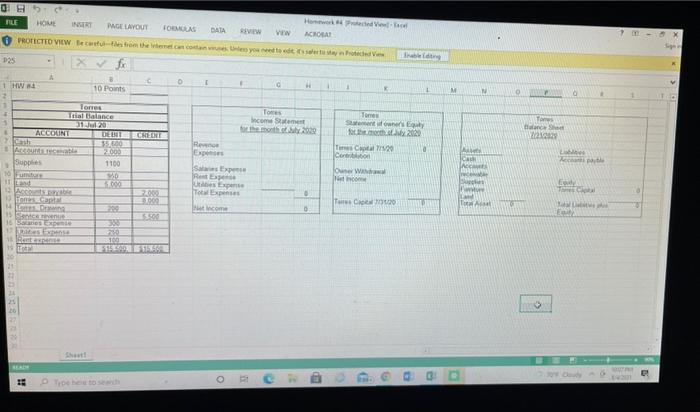Click the Excel taskbar icon
Screen dimensions: 700x412
click(x=431, y=376)
